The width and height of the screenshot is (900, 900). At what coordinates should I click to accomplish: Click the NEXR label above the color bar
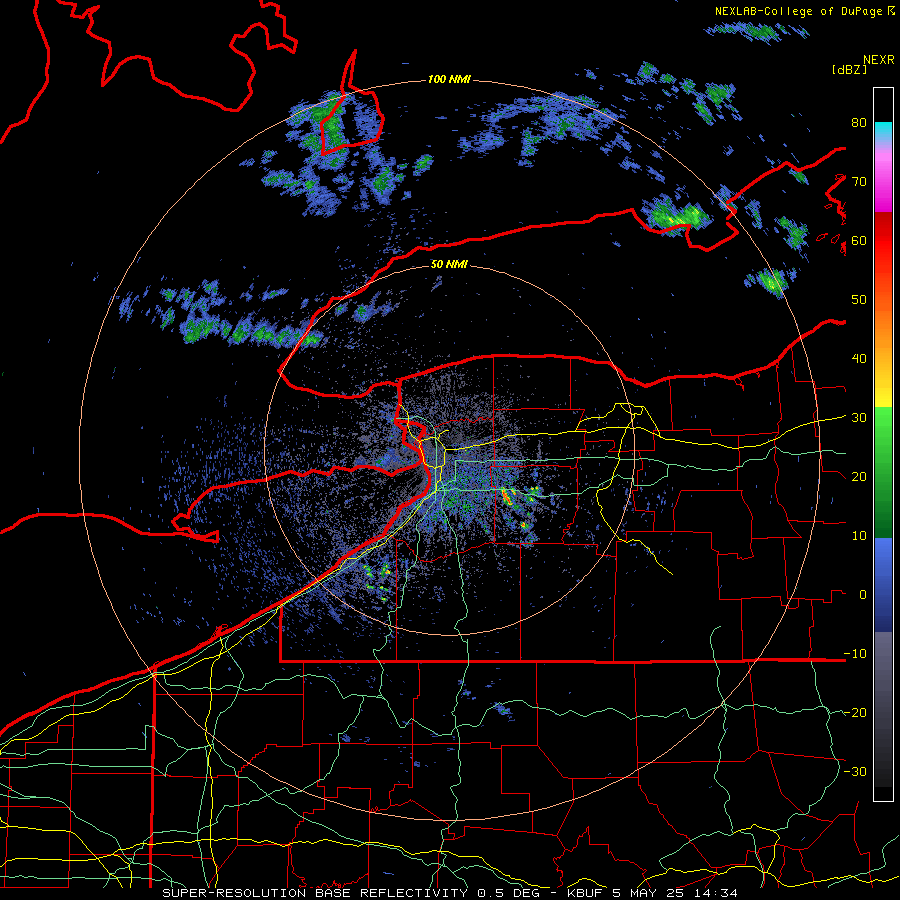(879, 60)
